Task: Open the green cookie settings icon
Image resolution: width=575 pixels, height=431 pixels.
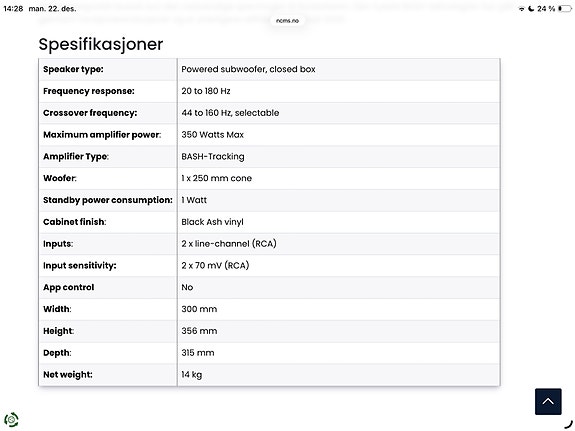Action: [x=11, y=419]
